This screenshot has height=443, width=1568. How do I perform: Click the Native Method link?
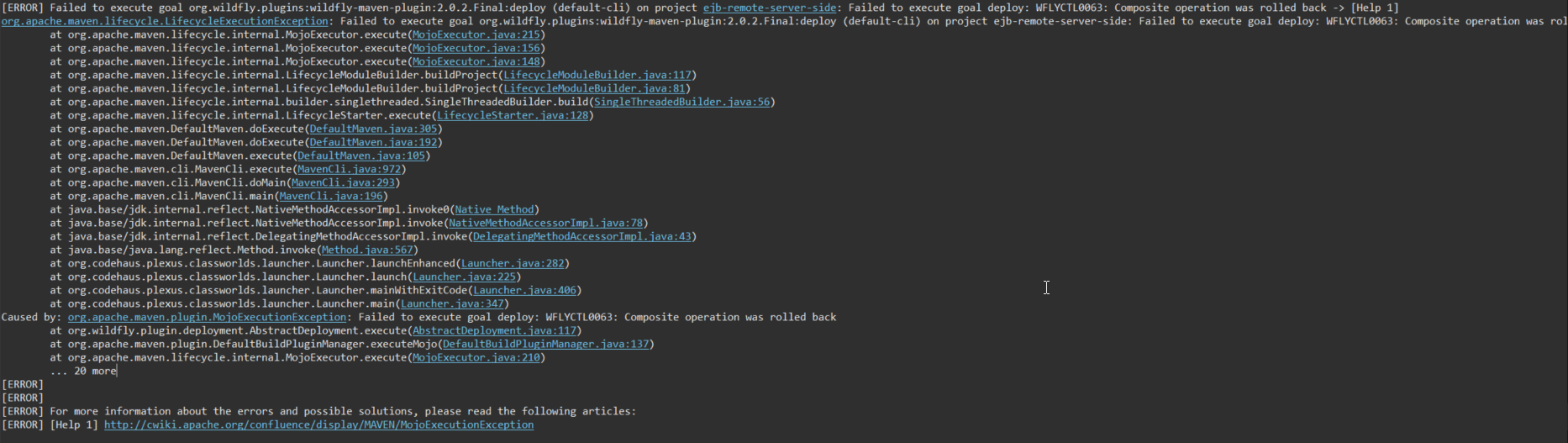click(x=494, y=209)
